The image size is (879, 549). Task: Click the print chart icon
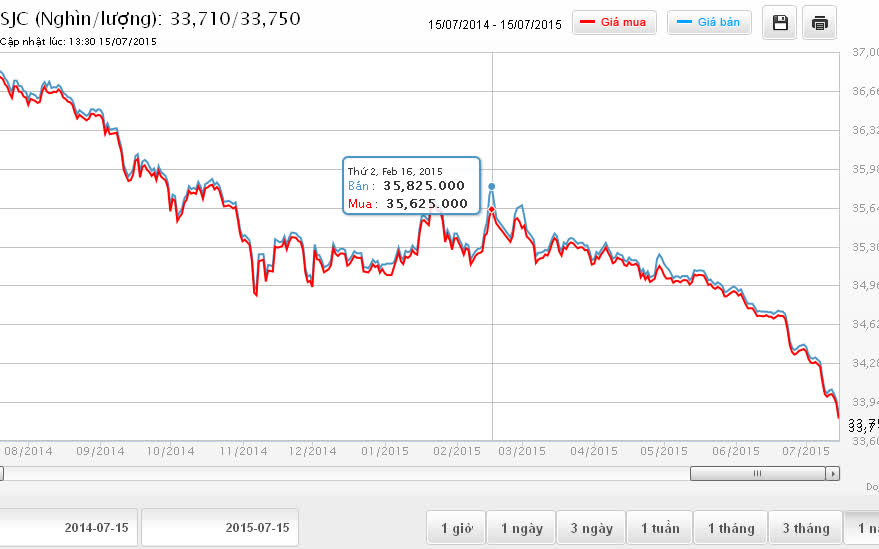click(x=820, y=22)
